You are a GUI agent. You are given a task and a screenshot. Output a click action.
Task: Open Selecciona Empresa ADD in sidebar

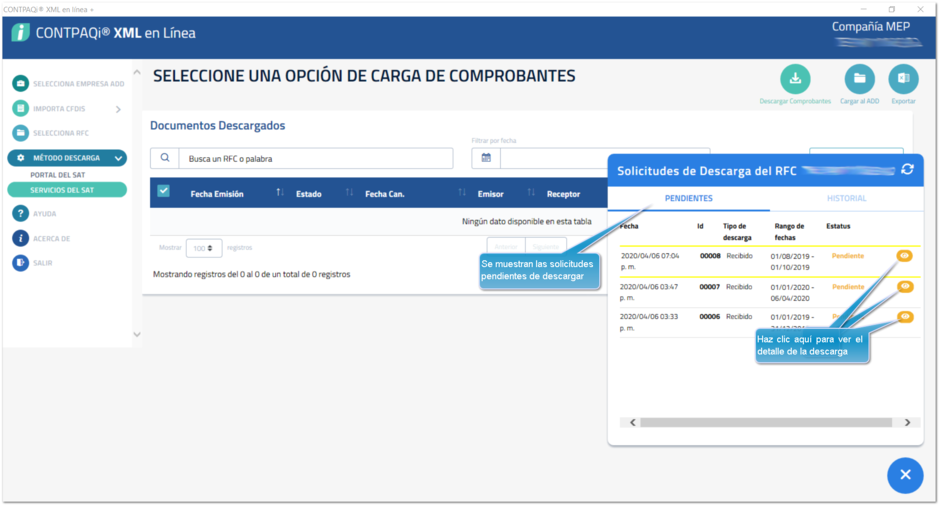pos(68,83)
